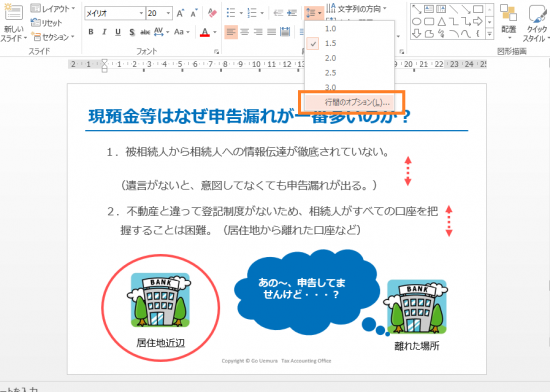Toggle strikethrough abc button
550x392 pixels.
coord(145,32)
